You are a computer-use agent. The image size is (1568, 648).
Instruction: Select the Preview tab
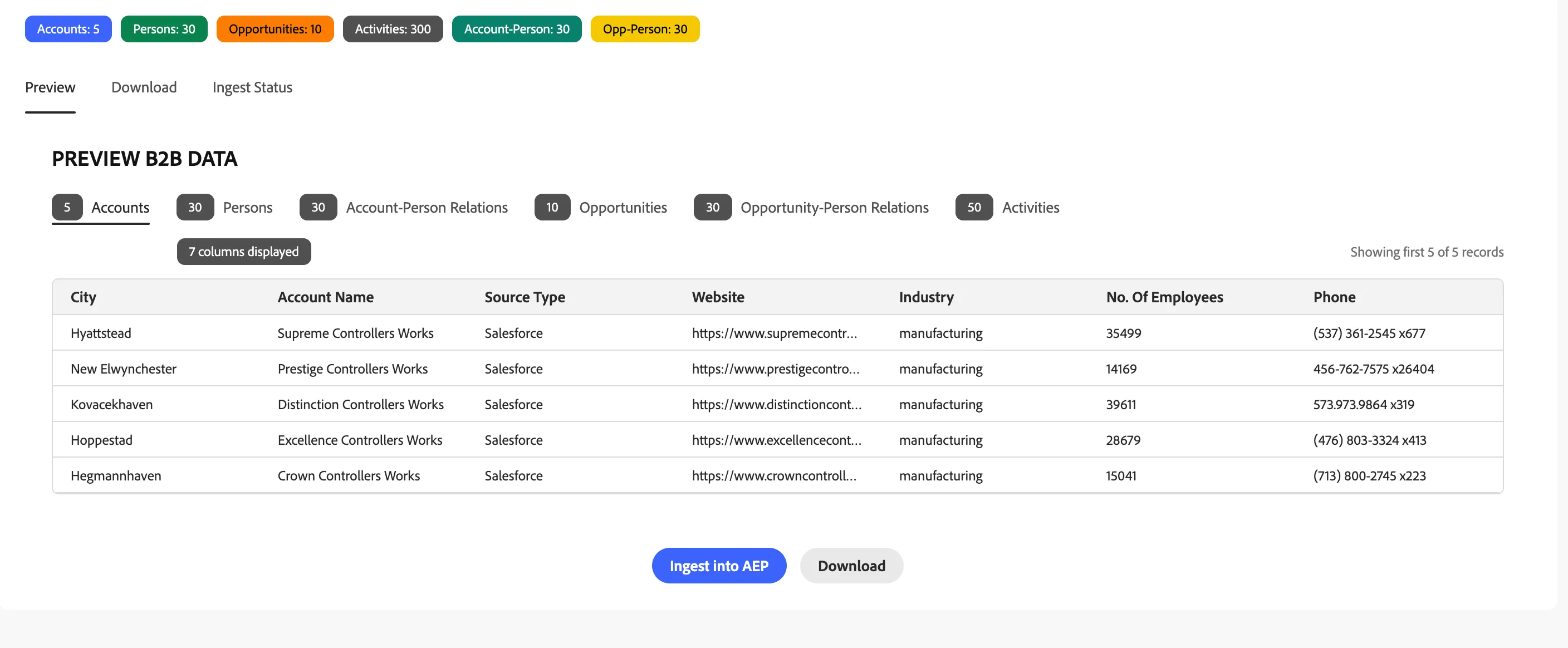point(50,87)
